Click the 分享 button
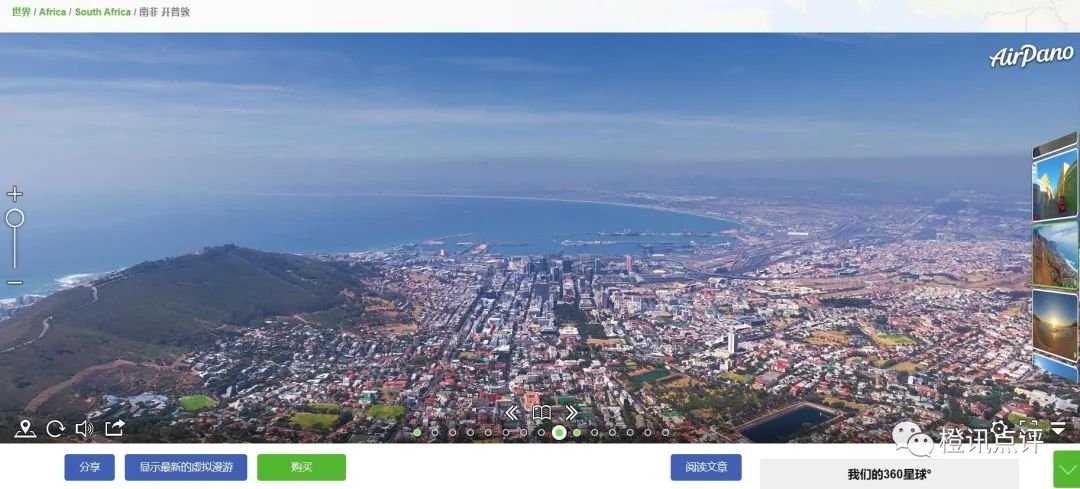 90,467
